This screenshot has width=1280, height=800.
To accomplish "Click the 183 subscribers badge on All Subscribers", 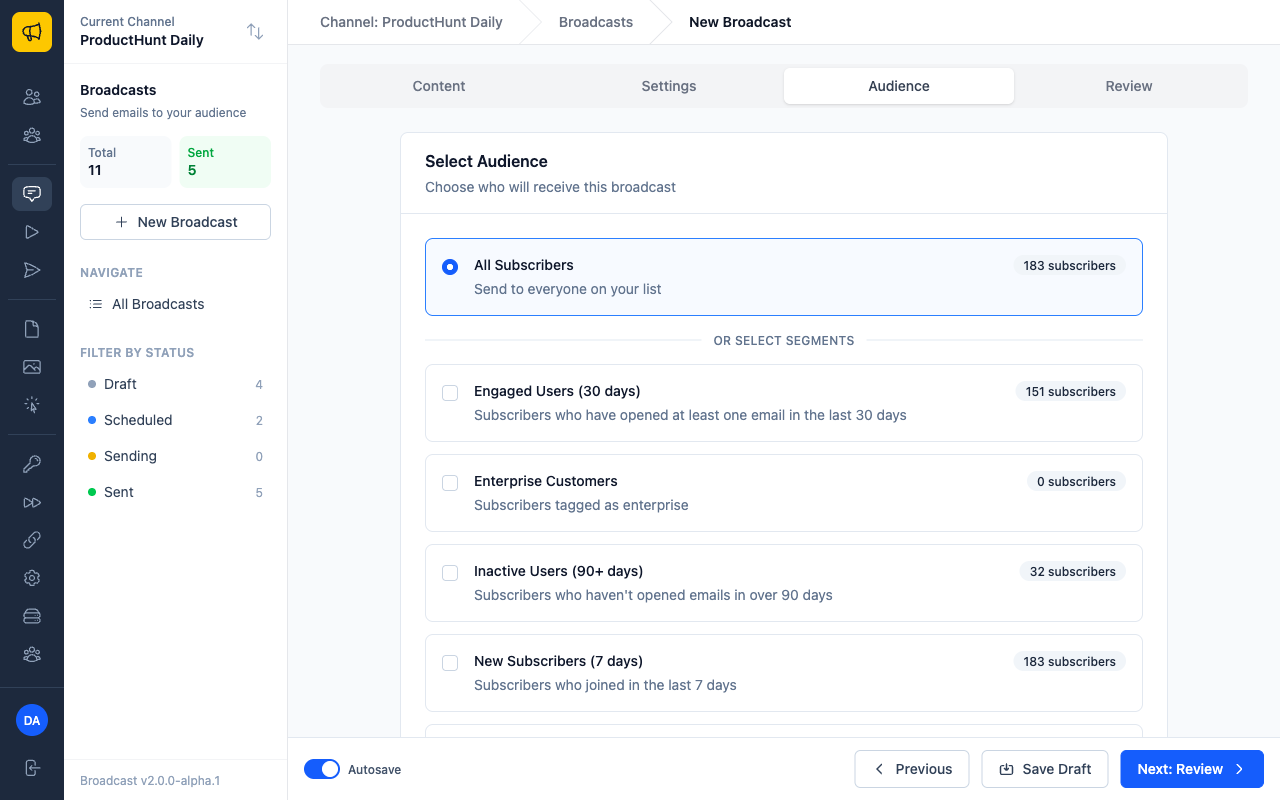I will (1069, 266).
